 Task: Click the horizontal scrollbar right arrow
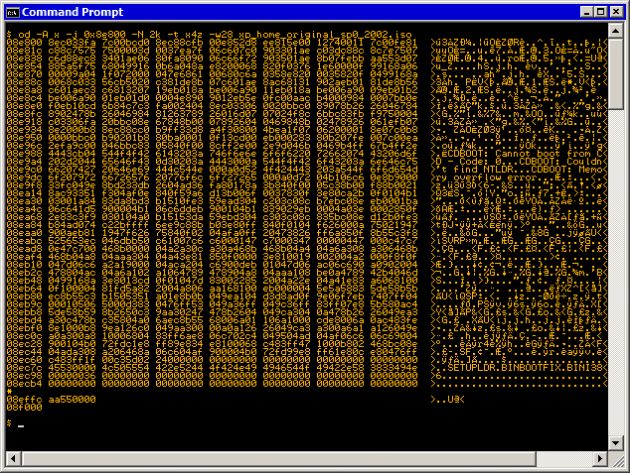(x=601, y=458)
